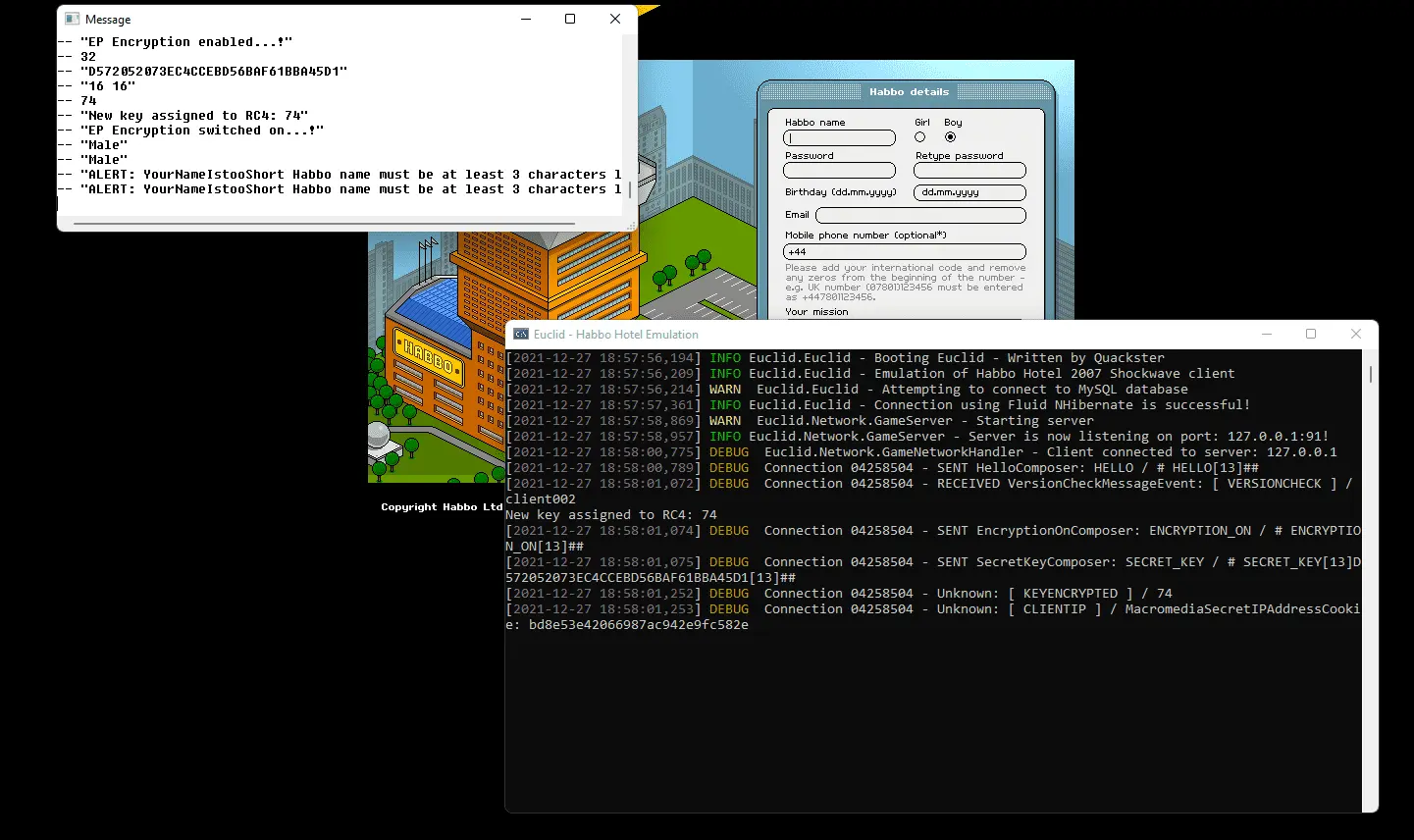Click the "Habbo details" panel header
The width and height of the screenshot is (1414, 840).
pos(909,92)
